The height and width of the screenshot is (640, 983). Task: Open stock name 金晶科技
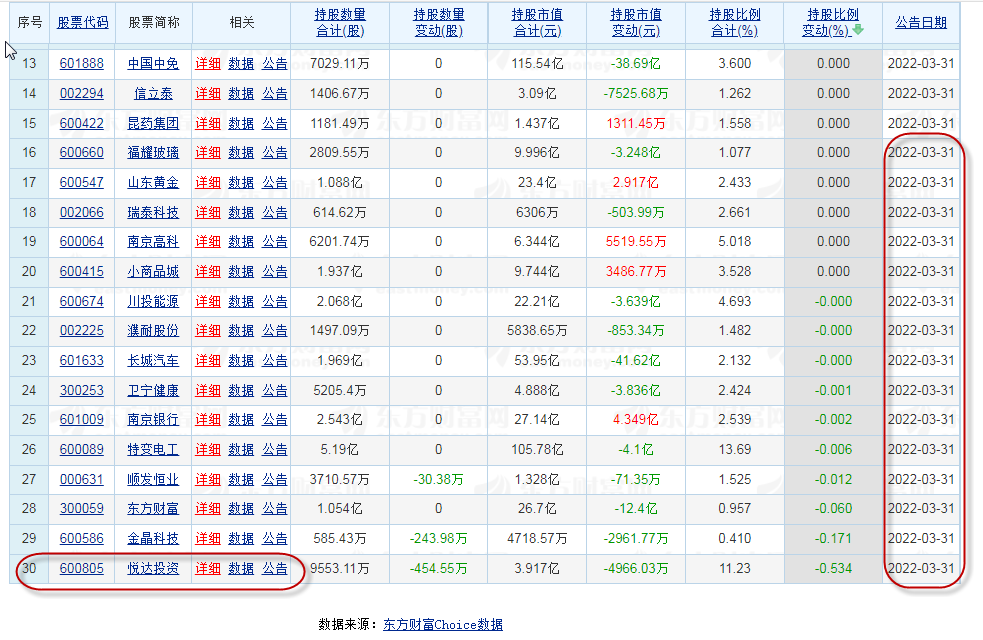tap(153, 539)
